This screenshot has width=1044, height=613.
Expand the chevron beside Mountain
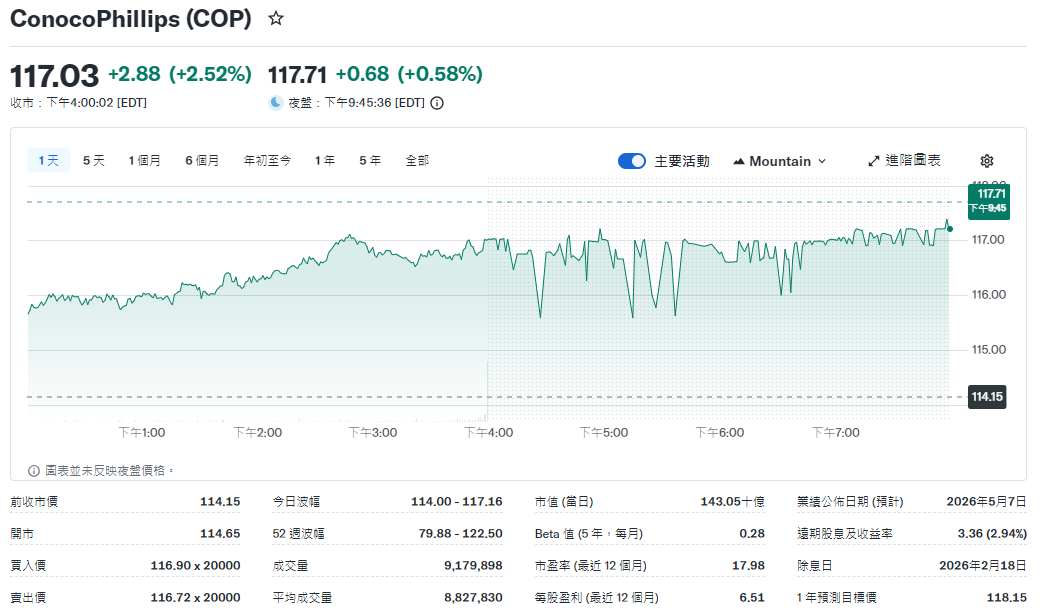pos(821,160)
